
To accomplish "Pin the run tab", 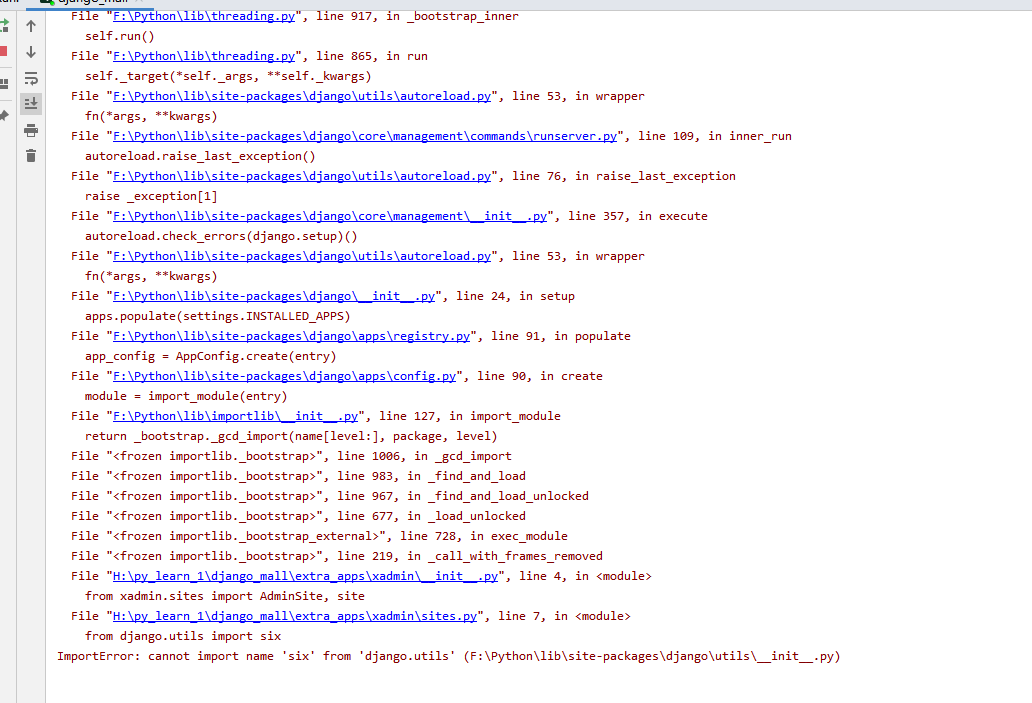I will [4, 116].
